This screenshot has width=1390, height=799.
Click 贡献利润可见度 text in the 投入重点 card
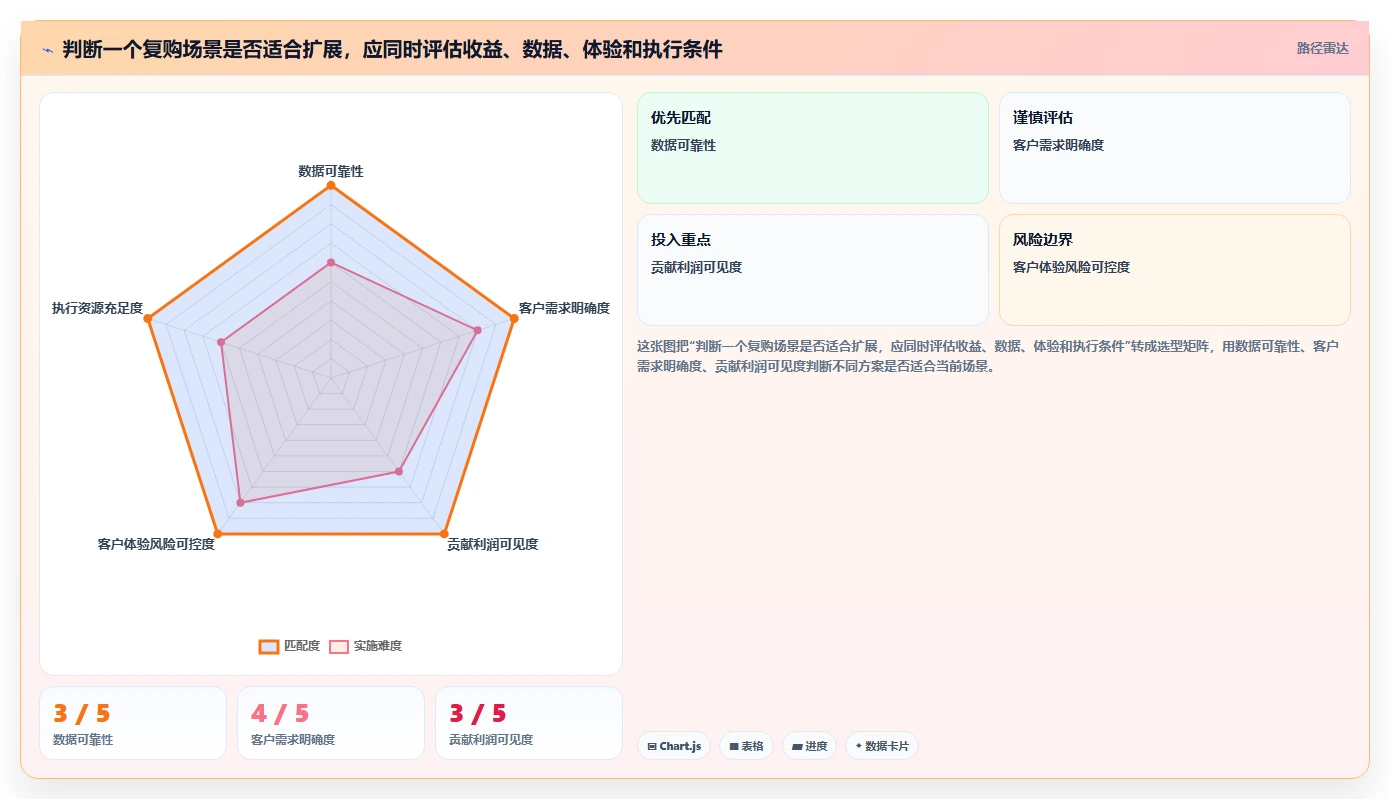point(696,267)
